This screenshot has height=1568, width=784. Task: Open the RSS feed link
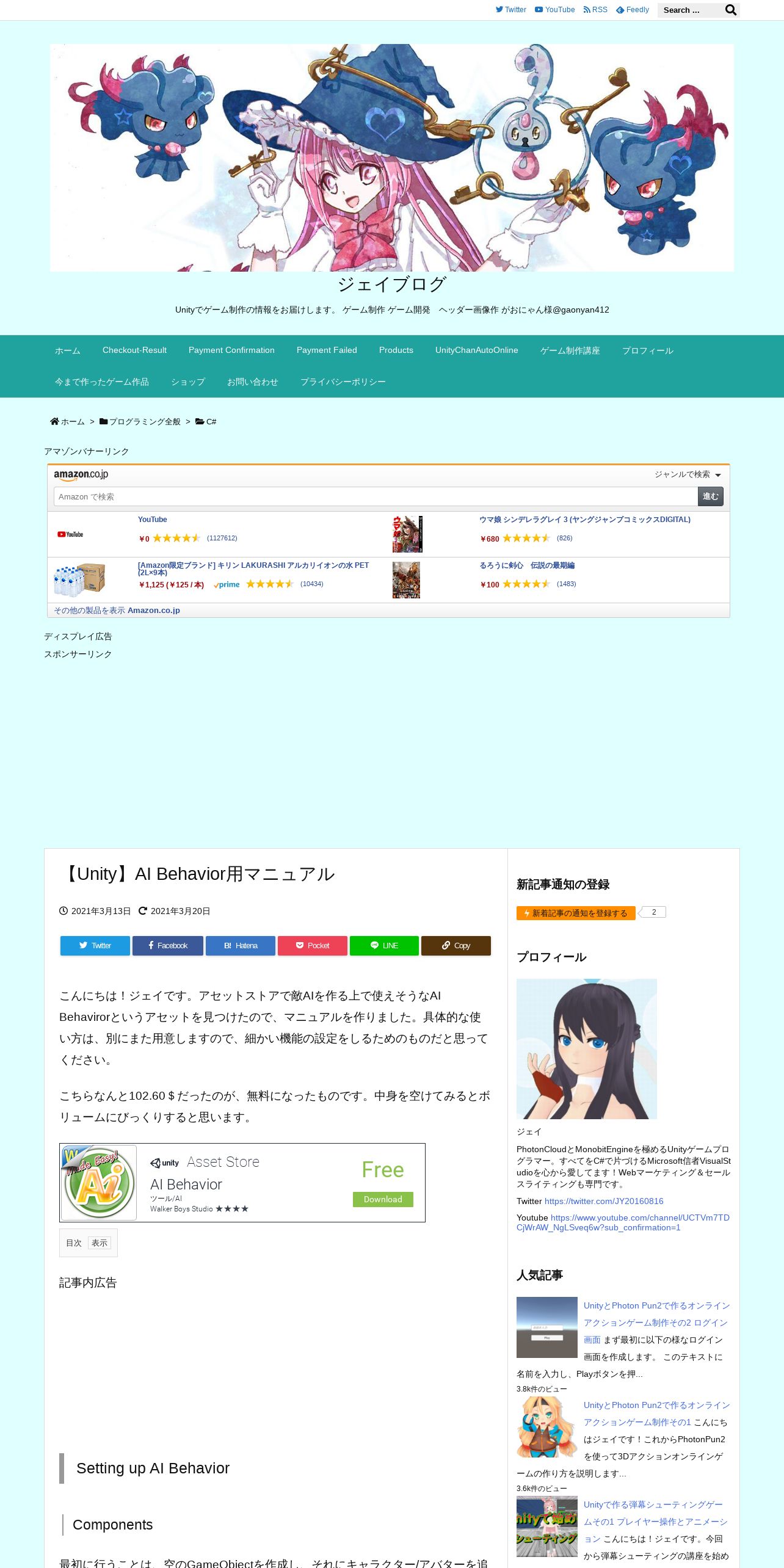595,10
